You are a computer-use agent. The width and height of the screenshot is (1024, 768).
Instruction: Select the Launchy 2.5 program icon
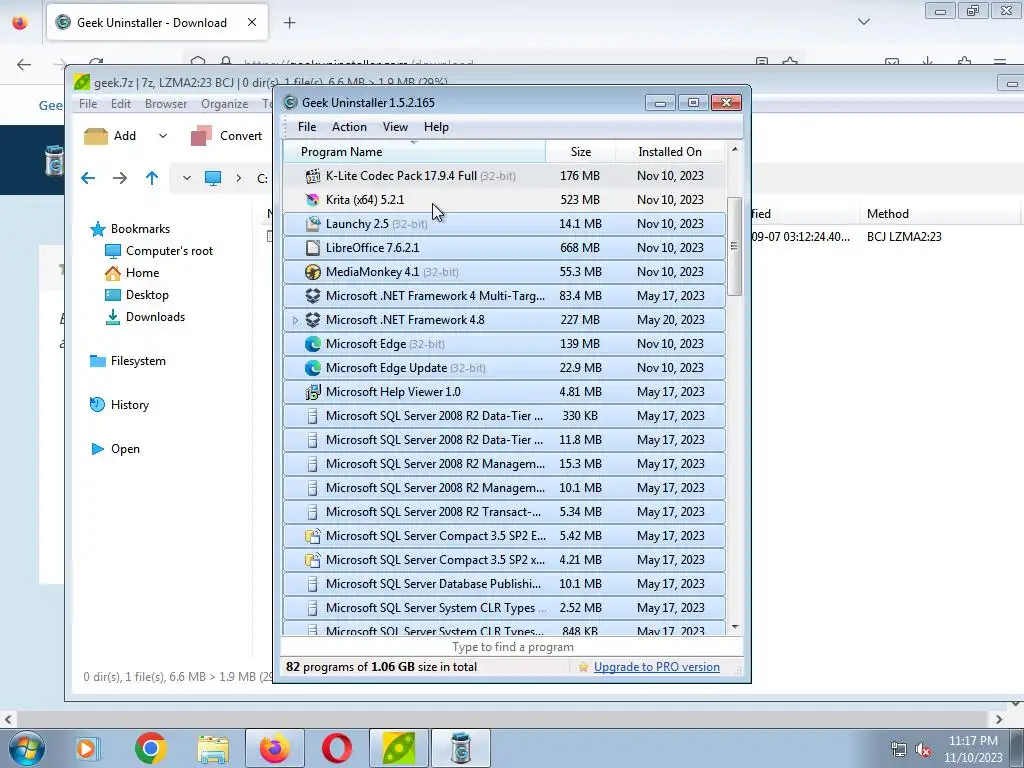coord(313,224)
